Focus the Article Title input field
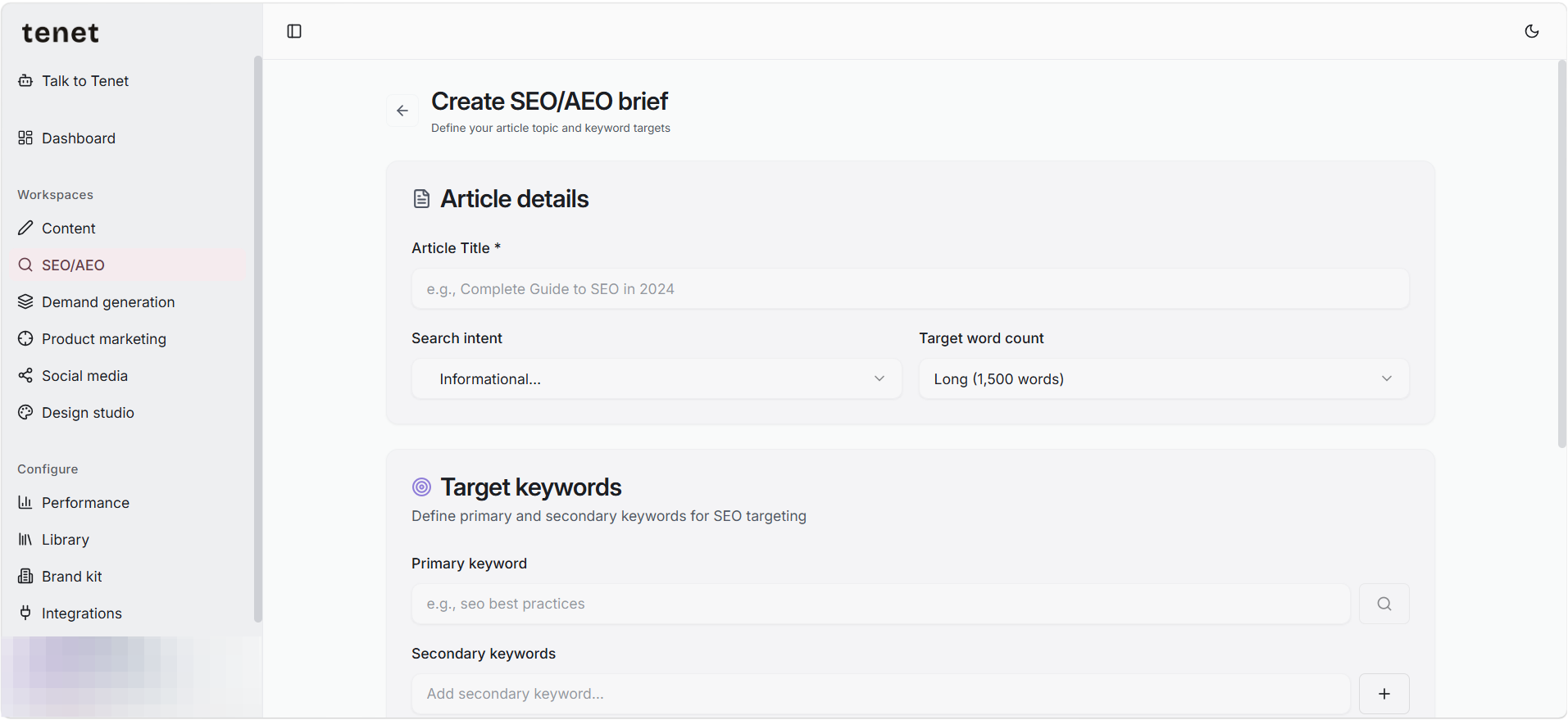The height and width of the screenshot is (720, 1568). tap(910, 288)
